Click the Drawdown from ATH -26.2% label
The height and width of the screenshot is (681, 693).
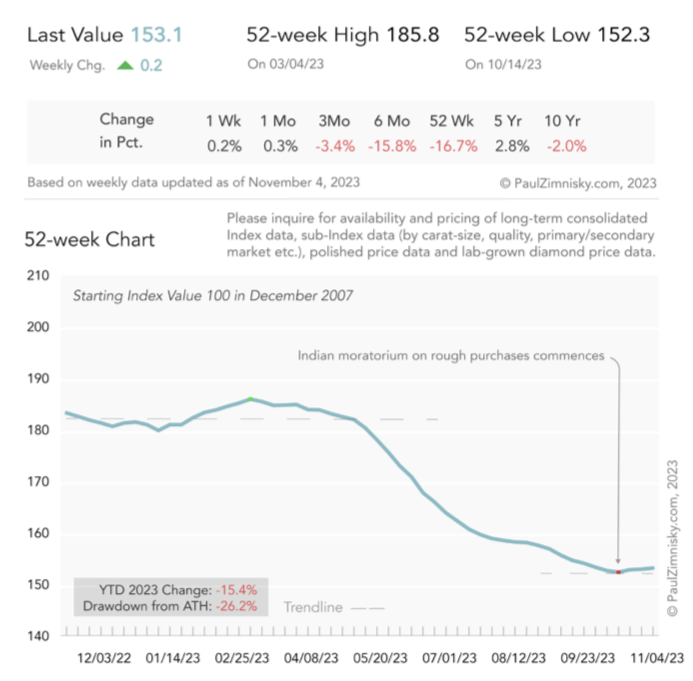[x=170, y=606]
